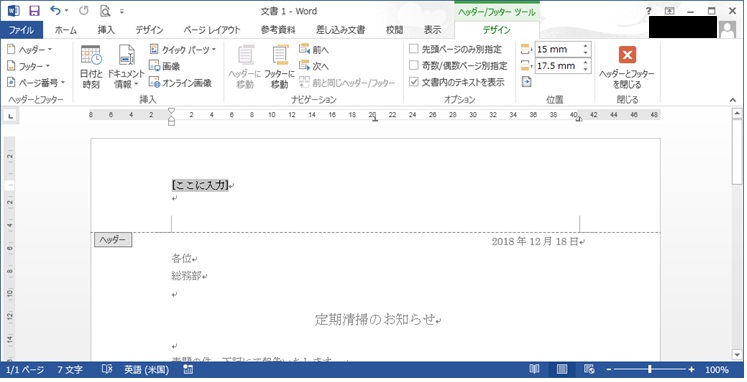Click the tab selector at ruler corner

tap(10, 115)
